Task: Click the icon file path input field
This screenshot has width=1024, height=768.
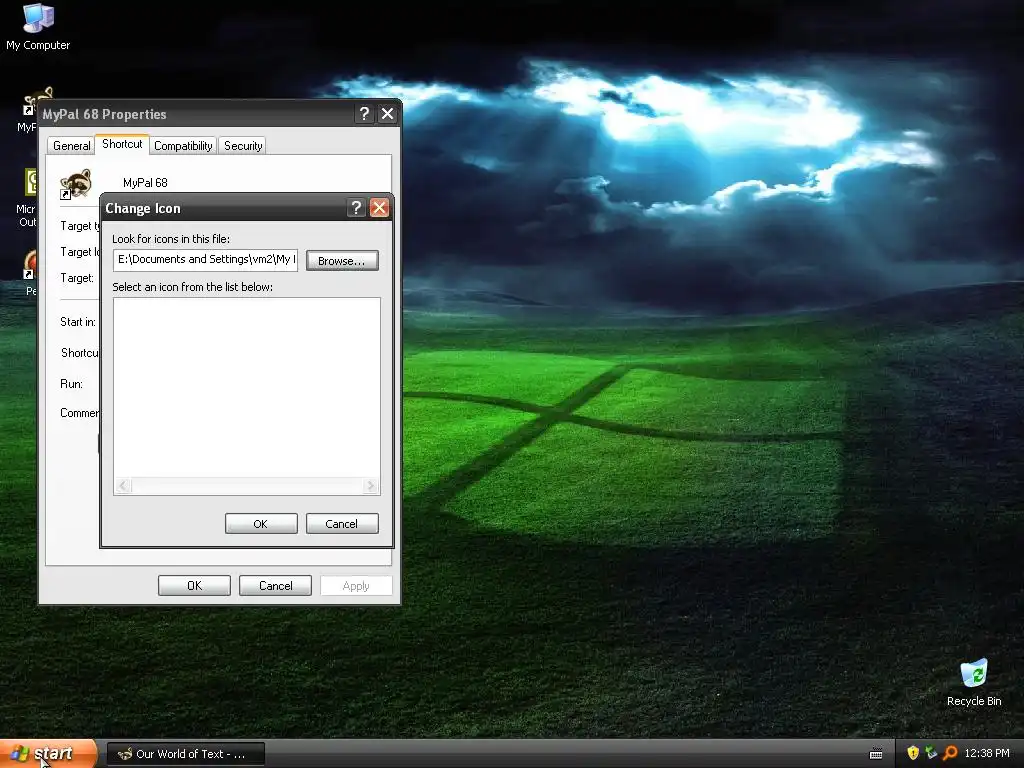Action: click(205, 260)
